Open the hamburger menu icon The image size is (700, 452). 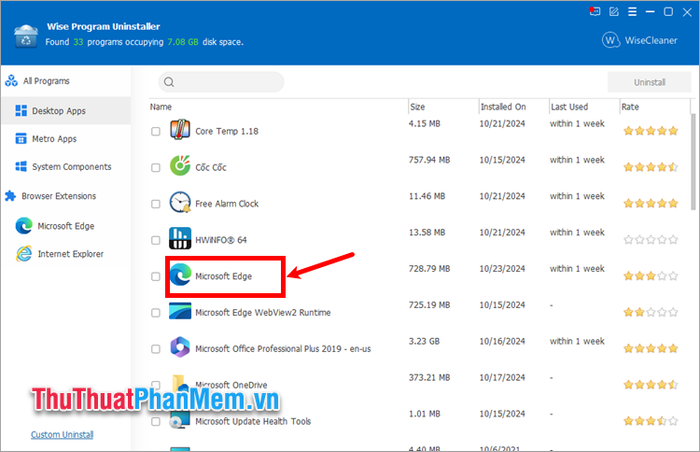pyautogui.click(x=632, y=12)
